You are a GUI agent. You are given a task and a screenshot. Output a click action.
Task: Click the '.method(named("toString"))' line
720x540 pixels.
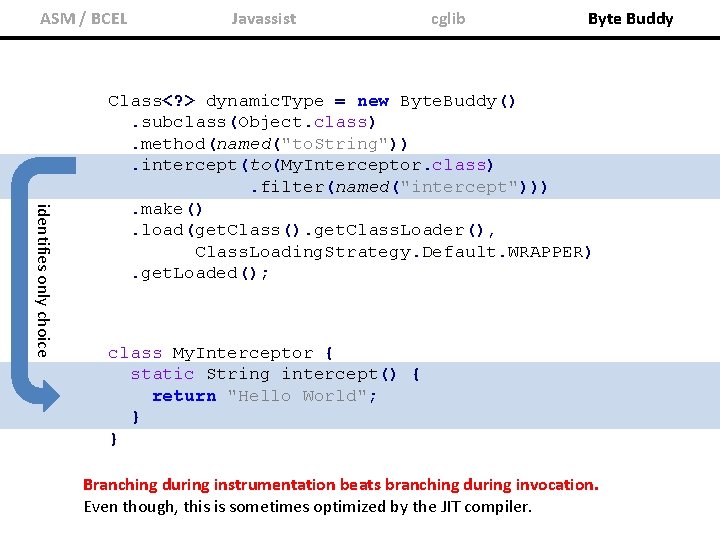(x=269, y=144)
